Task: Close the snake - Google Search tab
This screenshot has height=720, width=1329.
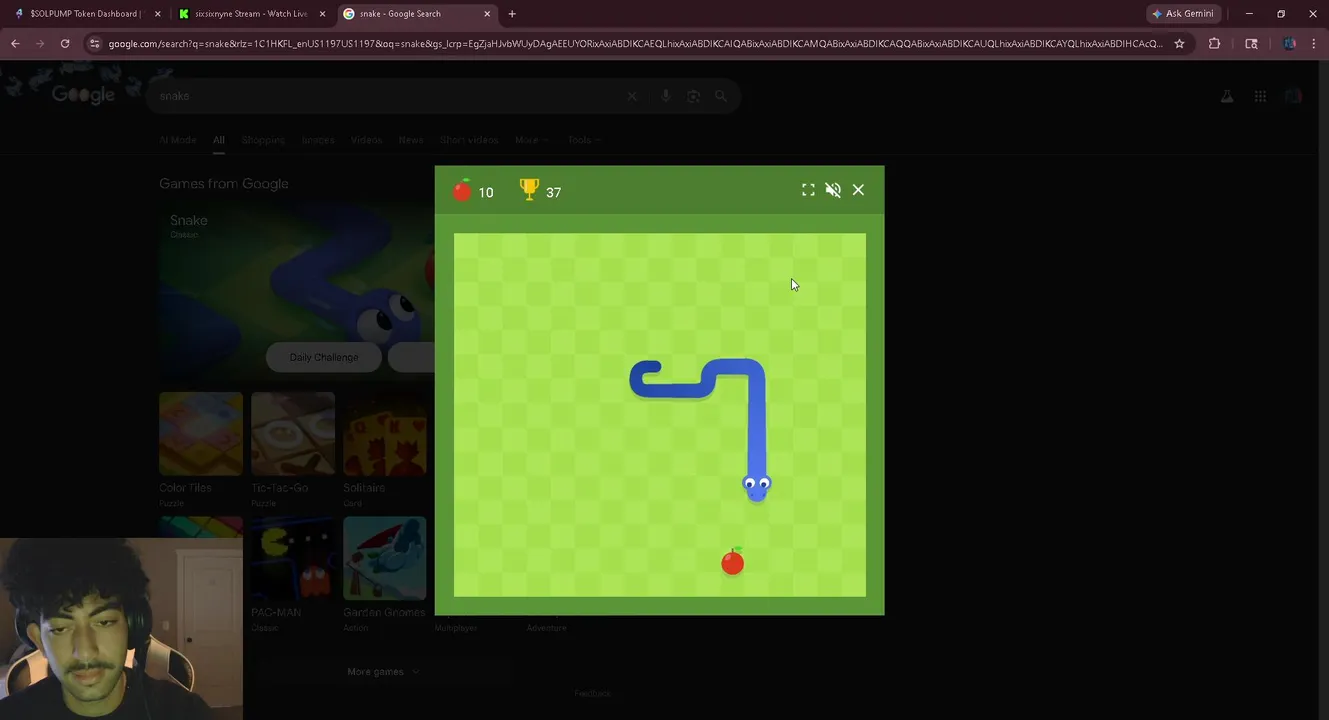Action: (x=487, y=14)
